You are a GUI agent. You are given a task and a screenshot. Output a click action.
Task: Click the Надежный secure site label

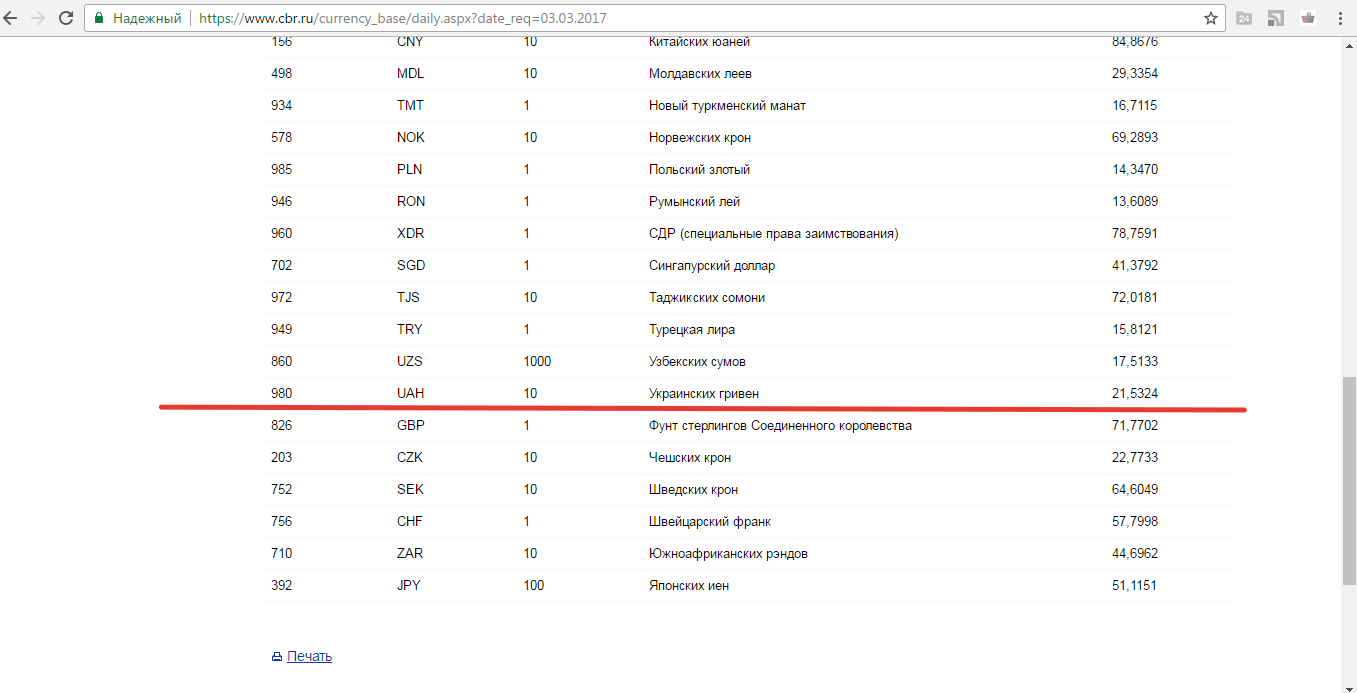tap(145, 18)
